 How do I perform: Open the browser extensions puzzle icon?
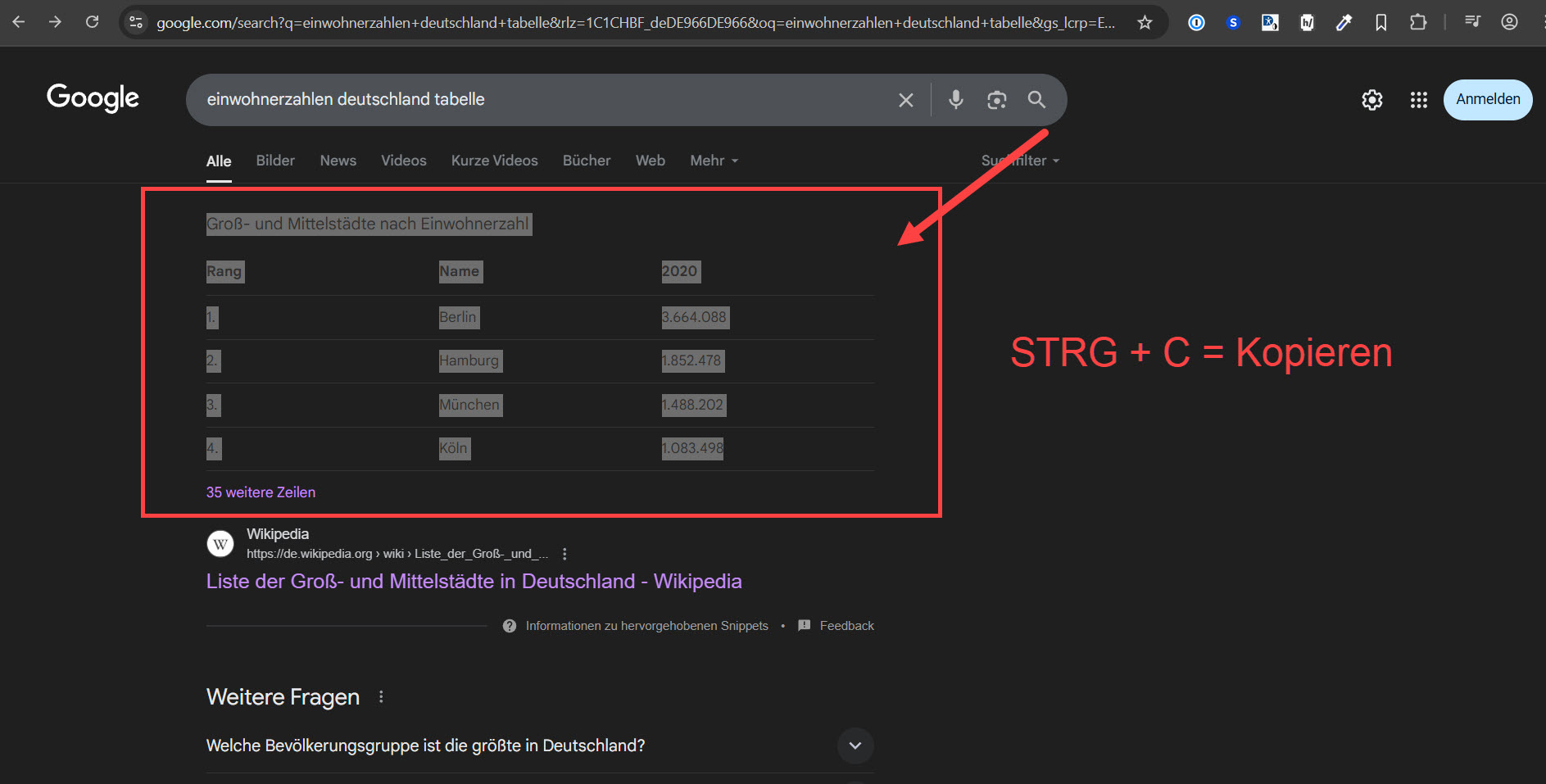tap(1418, 23)
